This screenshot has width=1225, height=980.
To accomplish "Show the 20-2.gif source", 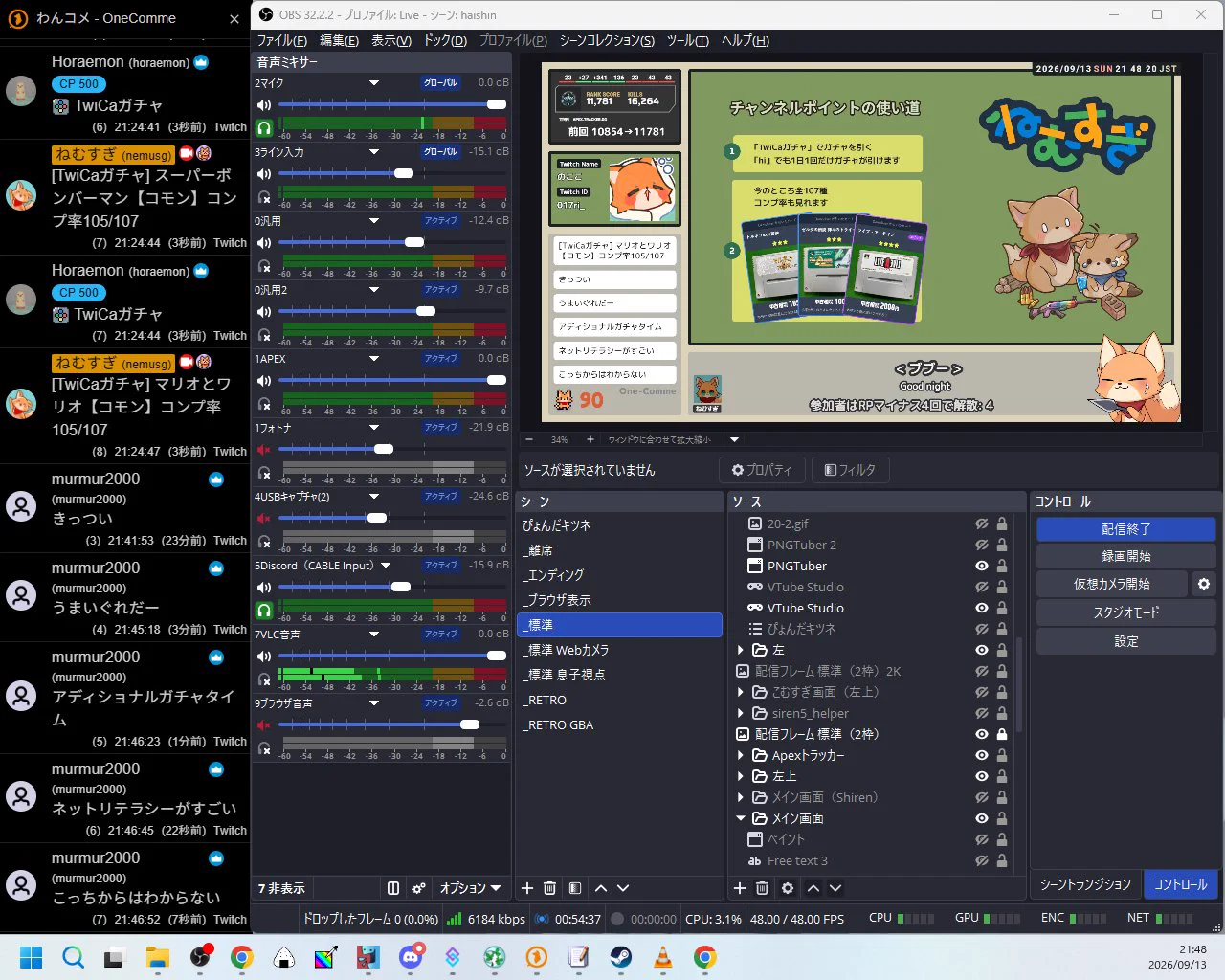I will [982, 523].
